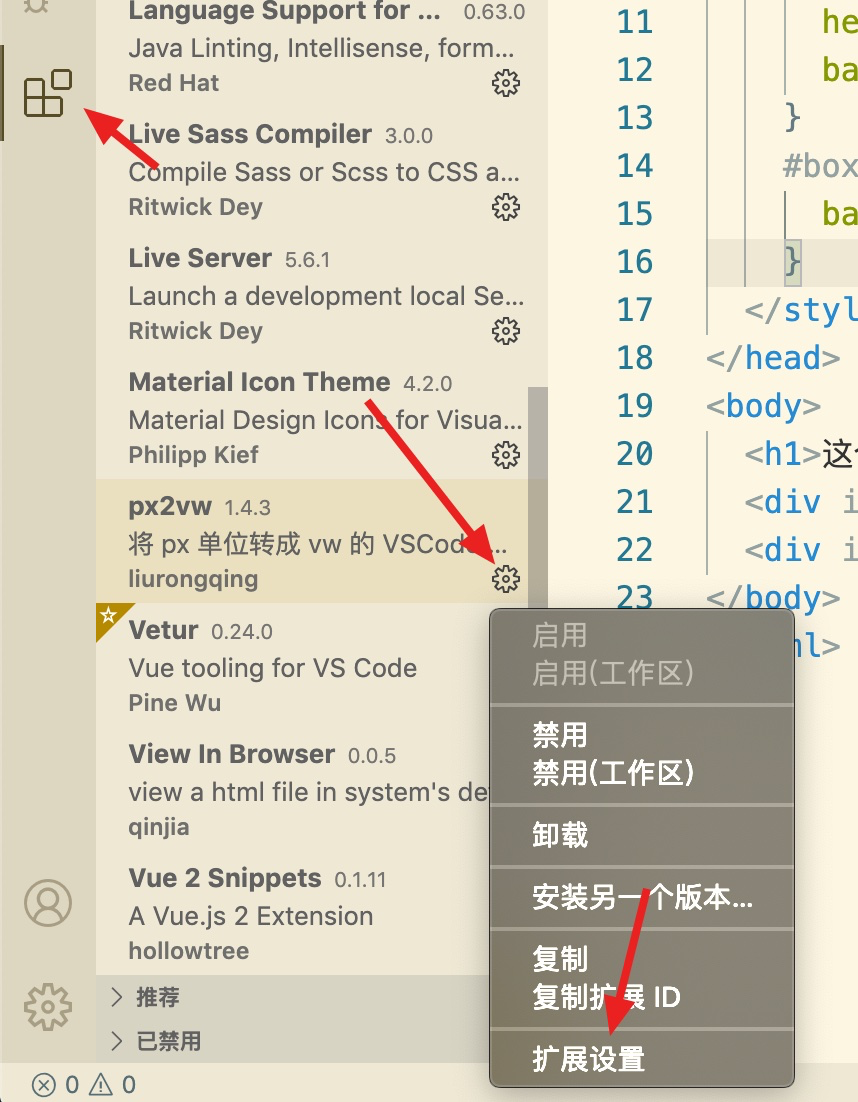Click publisher name liurongqing
Screen dimensions: 858x1102
click(x=193, y=579)
